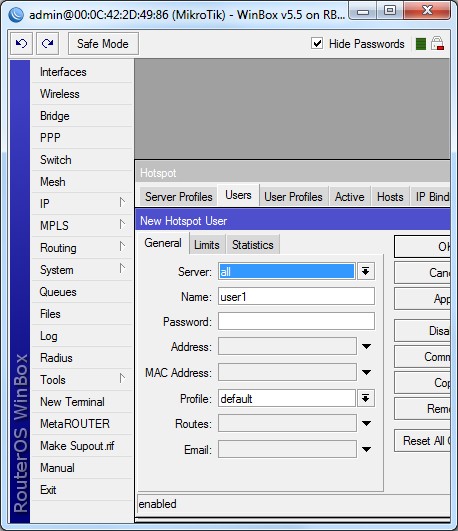Viewport: 458px width, 531px height.
Task: Expand the Tools submenu
Action: point(82,380)
